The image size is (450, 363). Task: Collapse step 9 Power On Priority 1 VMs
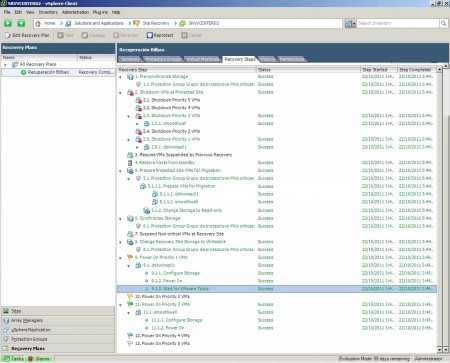(120, 258)
